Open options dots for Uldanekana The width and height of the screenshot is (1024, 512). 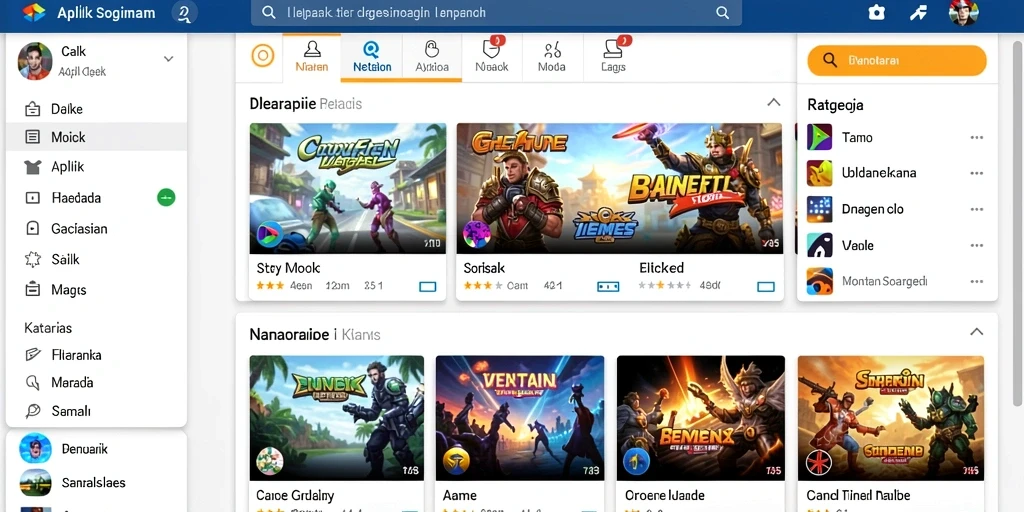(x=976, y=173)
